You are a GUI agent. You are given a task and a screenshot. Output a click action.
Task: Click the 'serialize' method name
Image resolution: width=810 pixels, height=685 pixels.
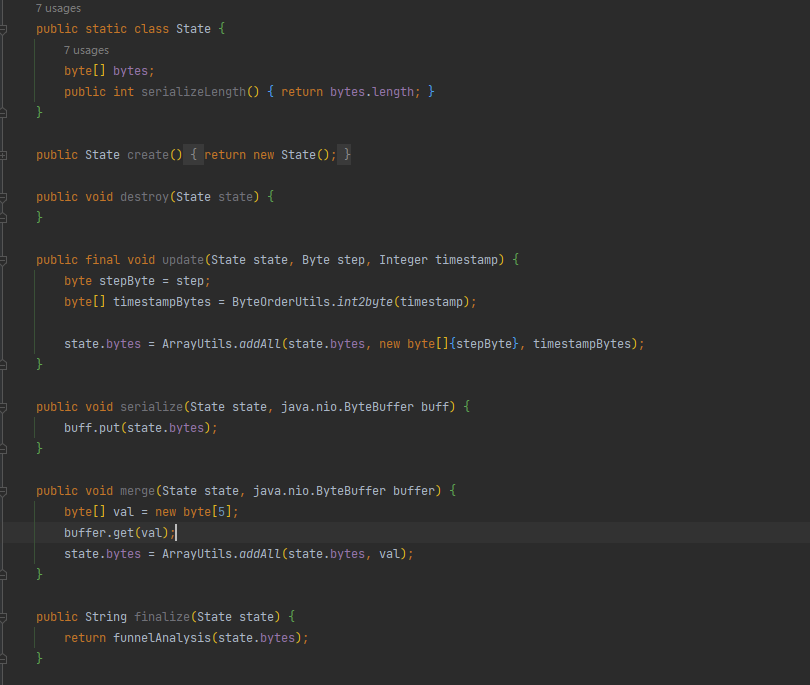pyautogui.click(x=151, y=407)
